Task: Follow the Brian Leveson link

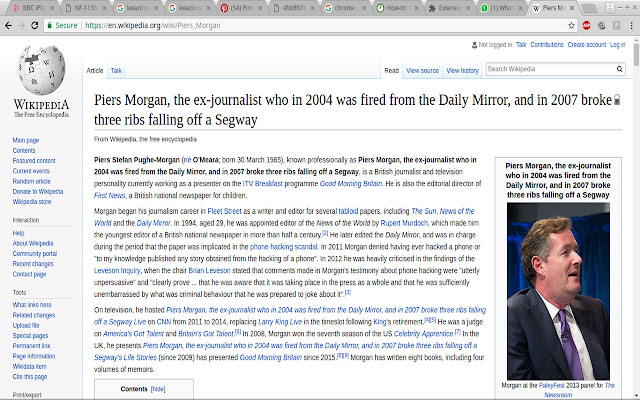Action: pos(209,270)
